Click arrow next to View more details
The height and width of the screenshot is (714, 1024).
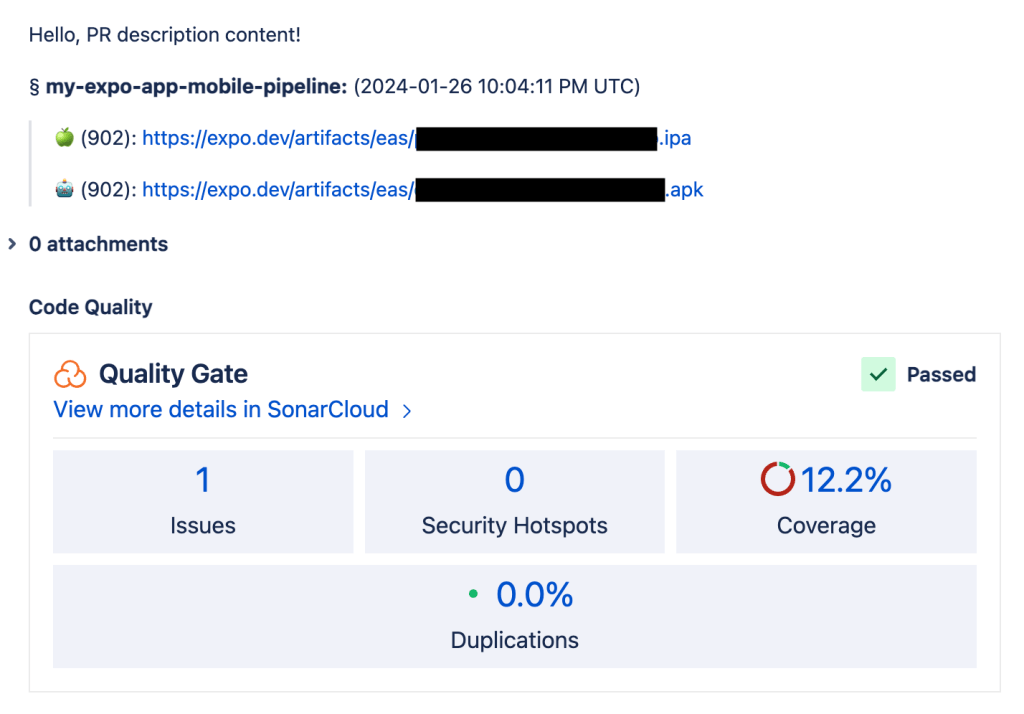(406, 410)
